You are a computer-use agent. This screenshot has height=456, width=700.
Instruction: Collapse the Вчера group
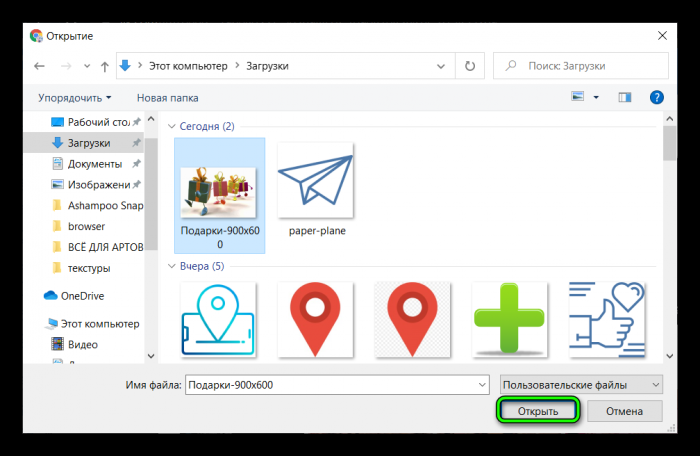(x=172, y=266)
